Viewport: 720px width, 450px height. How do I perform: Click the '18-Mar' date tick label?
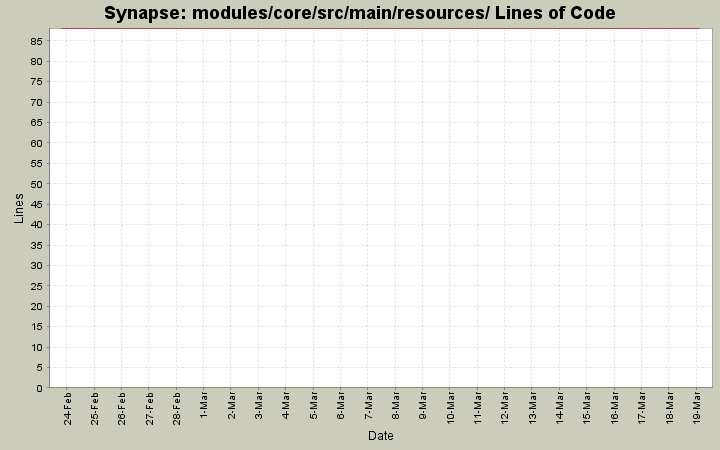tap(669, 408)
